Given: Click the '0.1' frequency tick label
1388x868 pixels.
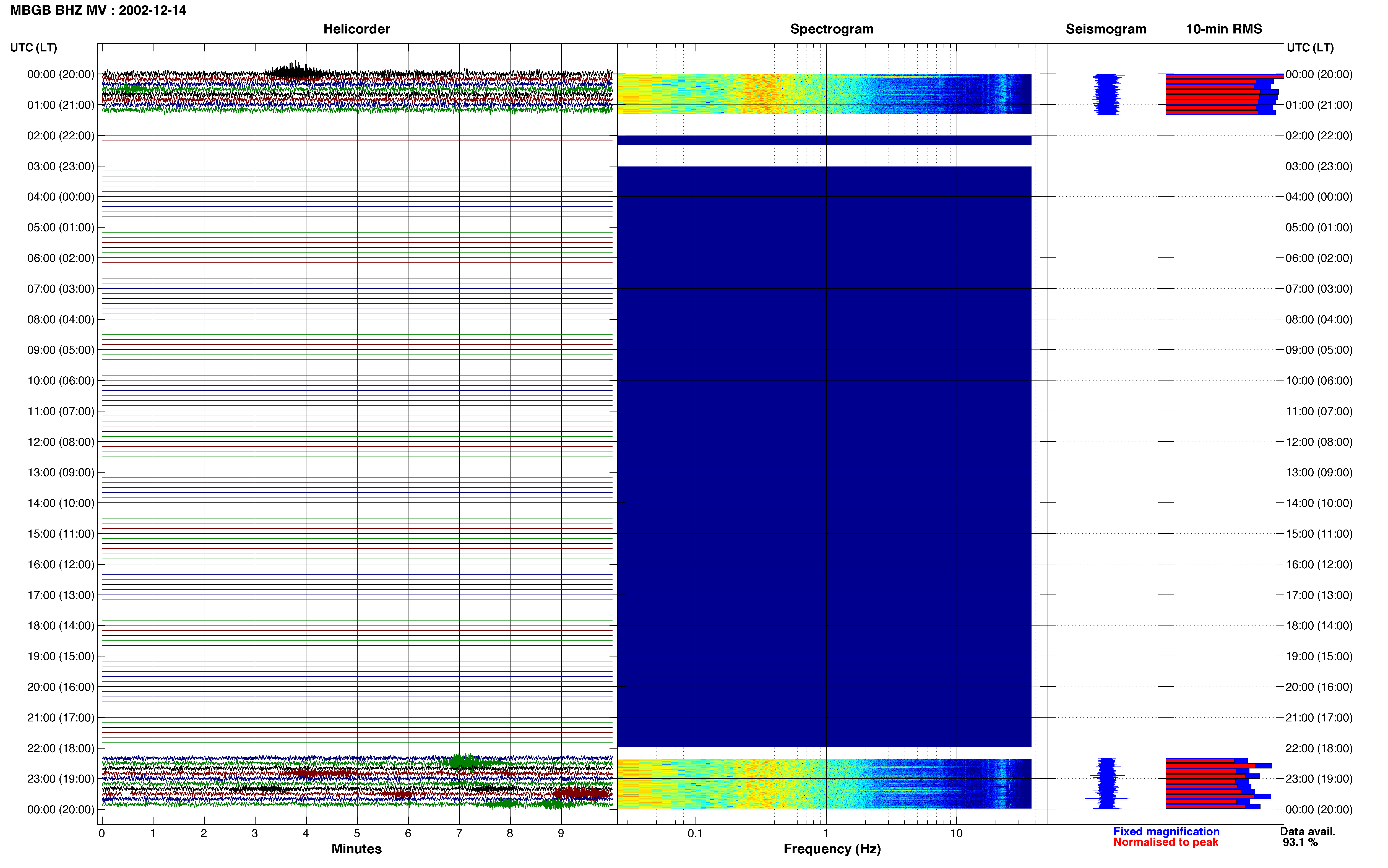Looking at the screenshot, I should pyautogui.click(x=695, y=833).
